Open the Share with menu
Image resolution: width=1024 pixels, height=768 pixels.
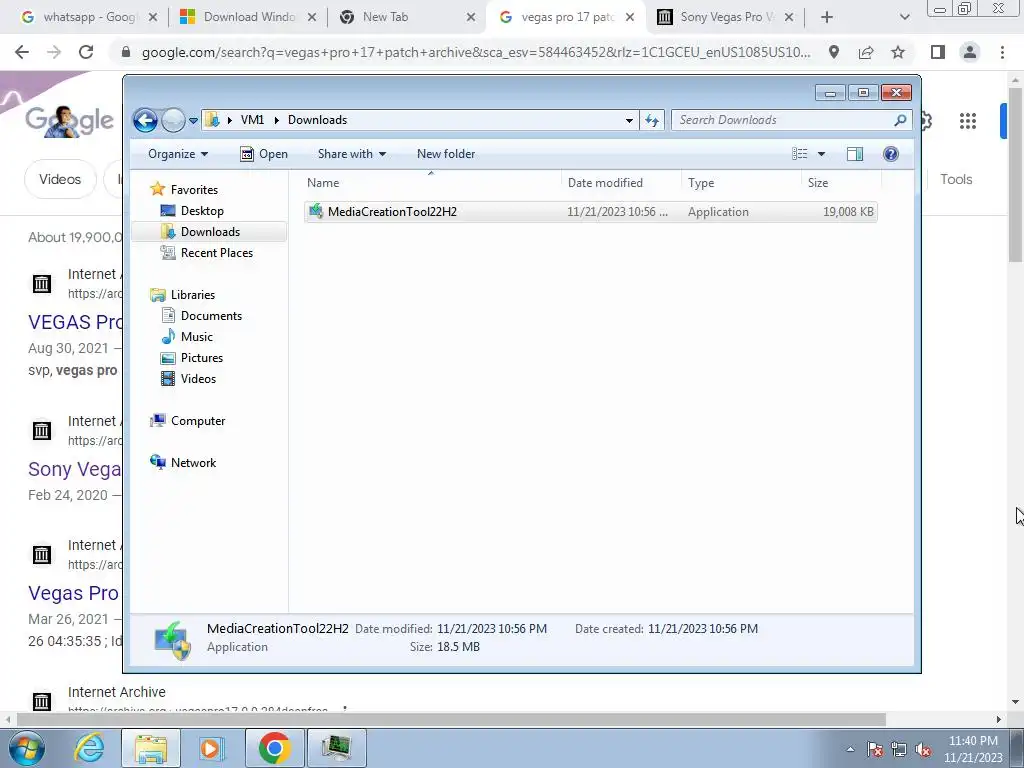[351, 154]
